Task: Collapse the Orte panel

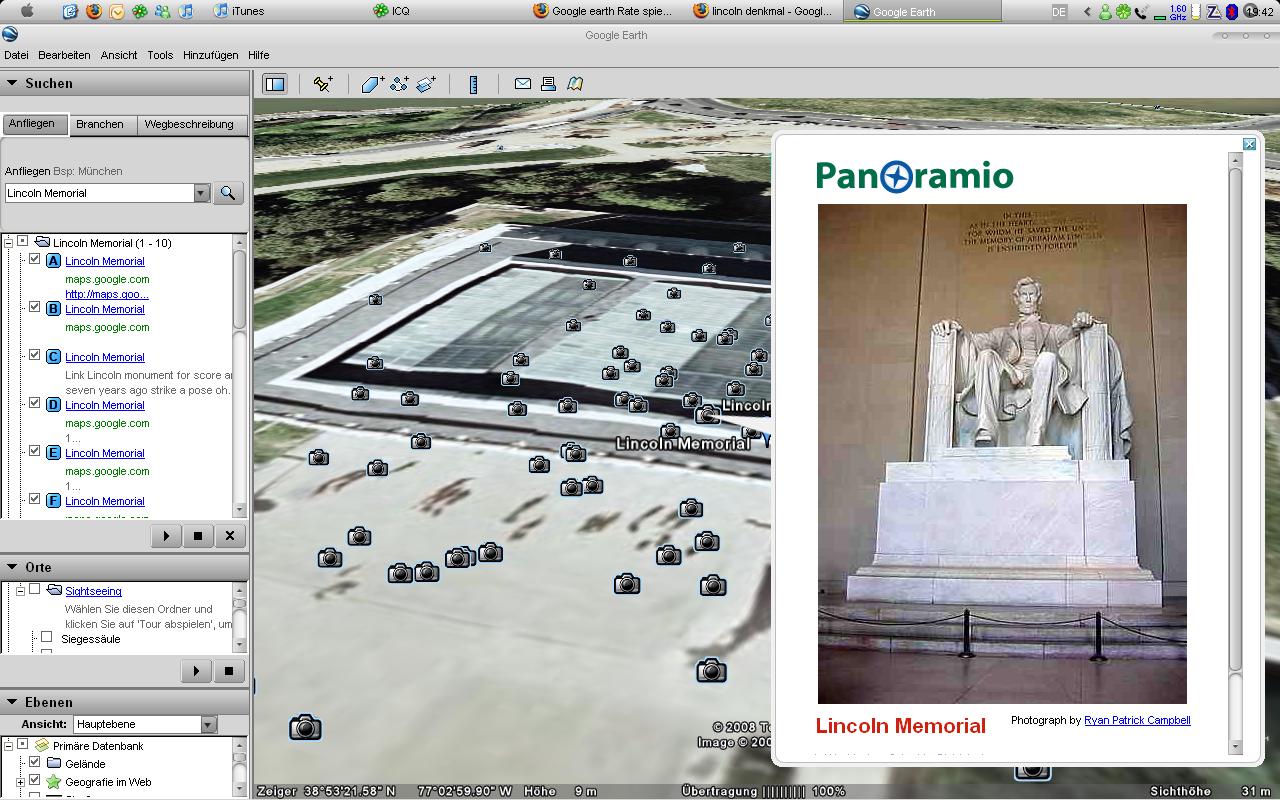Action: click(x=12, y=567)
